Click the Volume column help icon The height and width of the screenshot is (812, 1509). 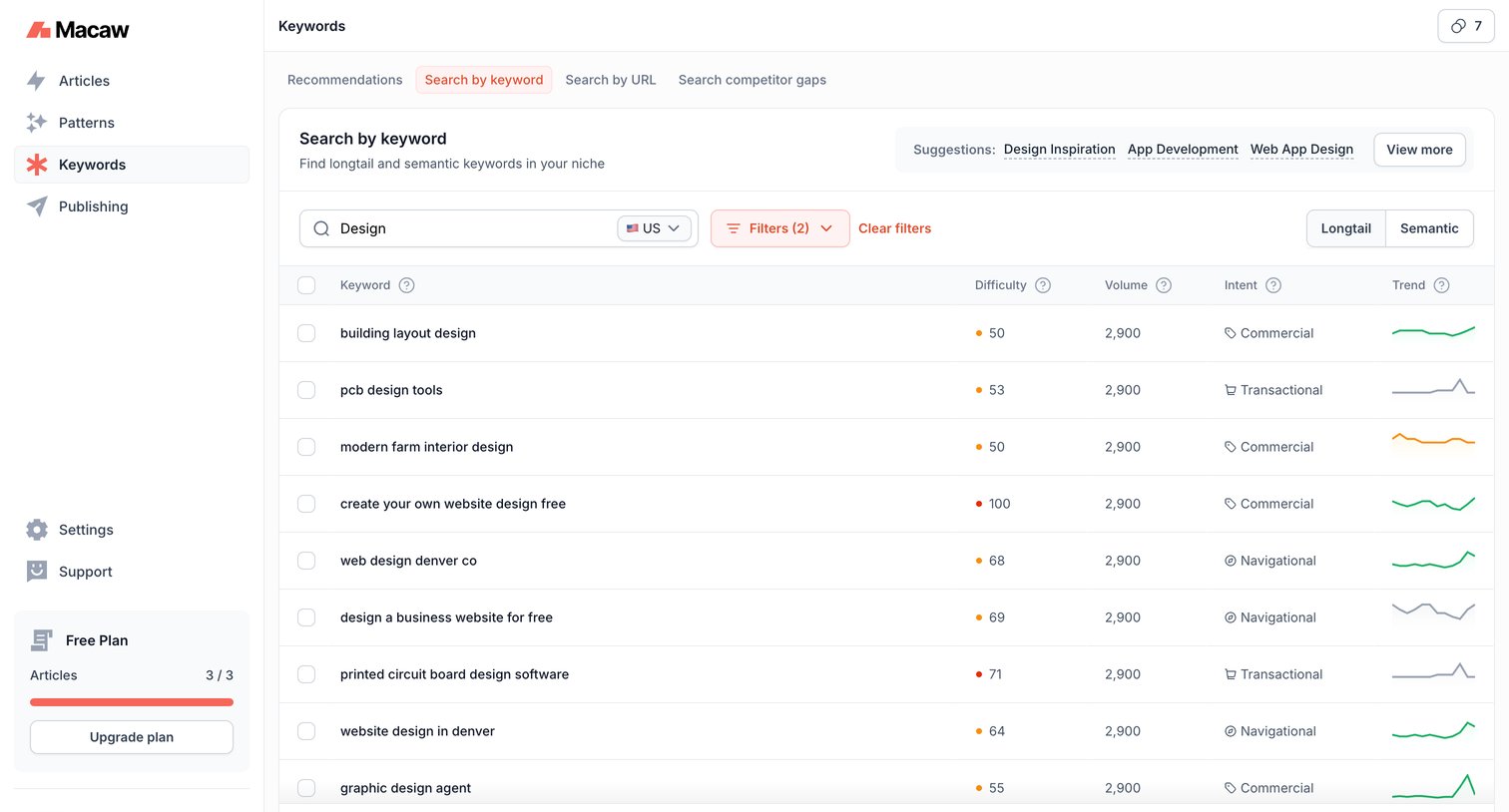tap(1164, 285)
